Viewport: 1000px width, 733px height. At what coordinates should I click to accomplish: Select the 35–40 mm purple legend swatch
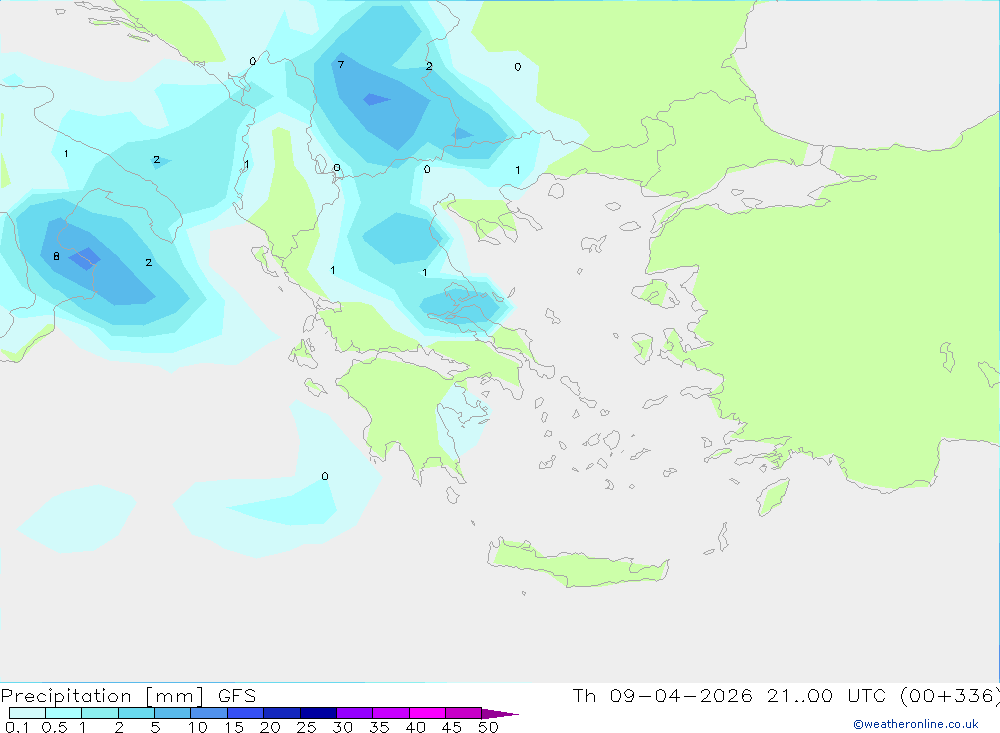[391, 713]
